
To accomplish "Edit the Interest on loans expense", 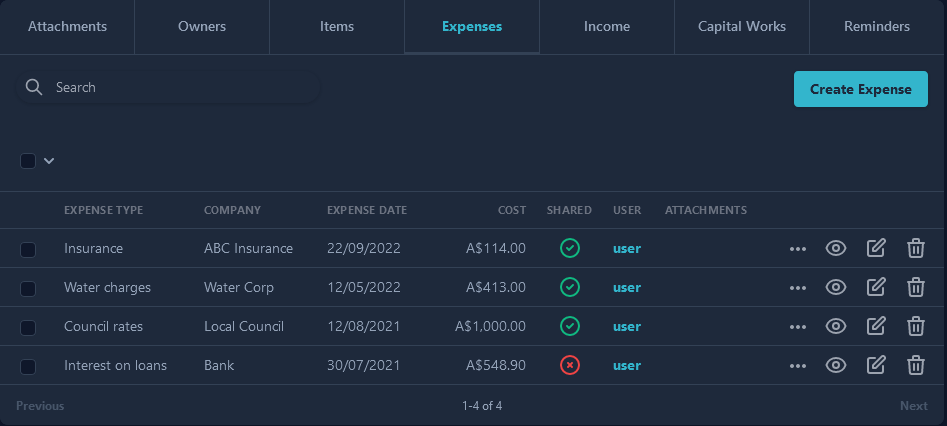I will [876, 366].
